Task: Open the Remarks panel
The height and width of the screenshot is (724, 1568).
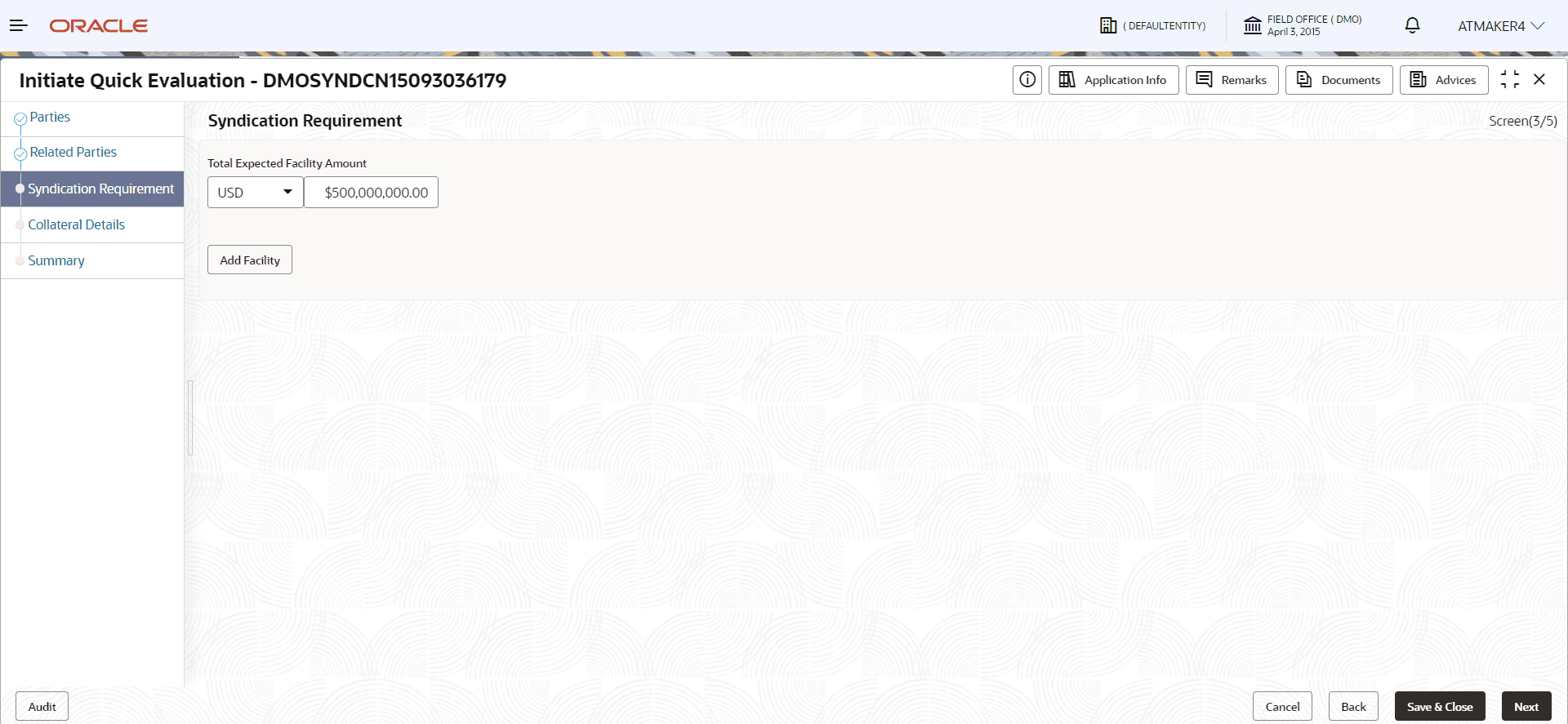Action: [1232, 80]
